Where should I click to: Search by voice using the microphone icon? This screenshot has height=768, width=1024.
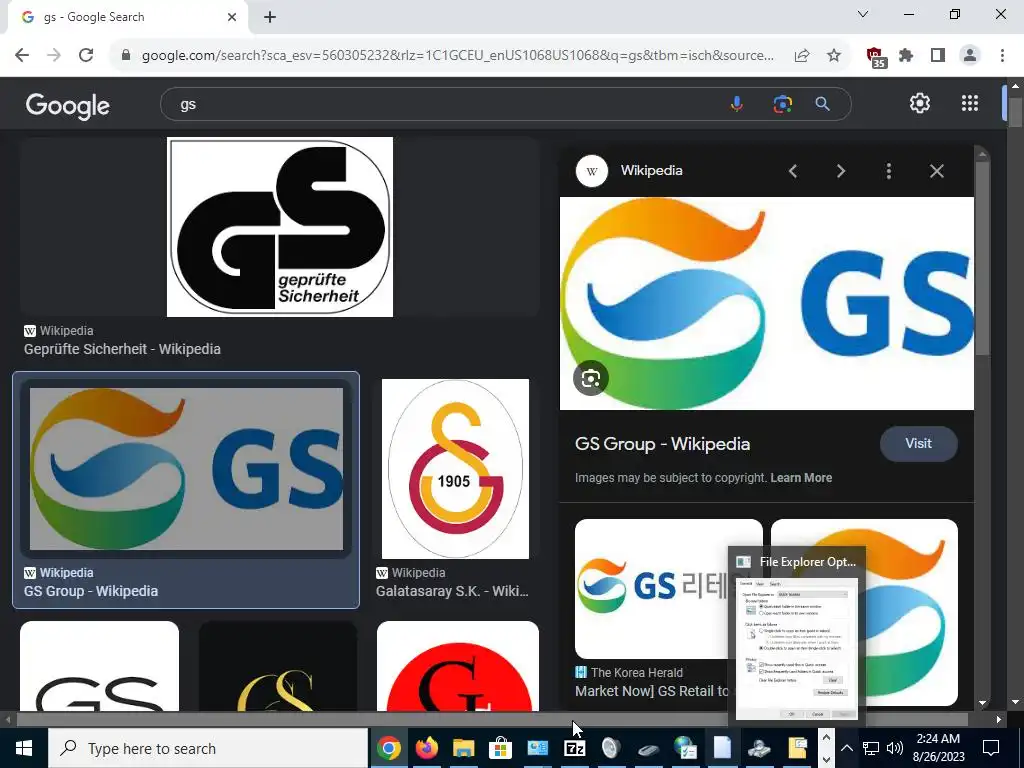point(737,104)
